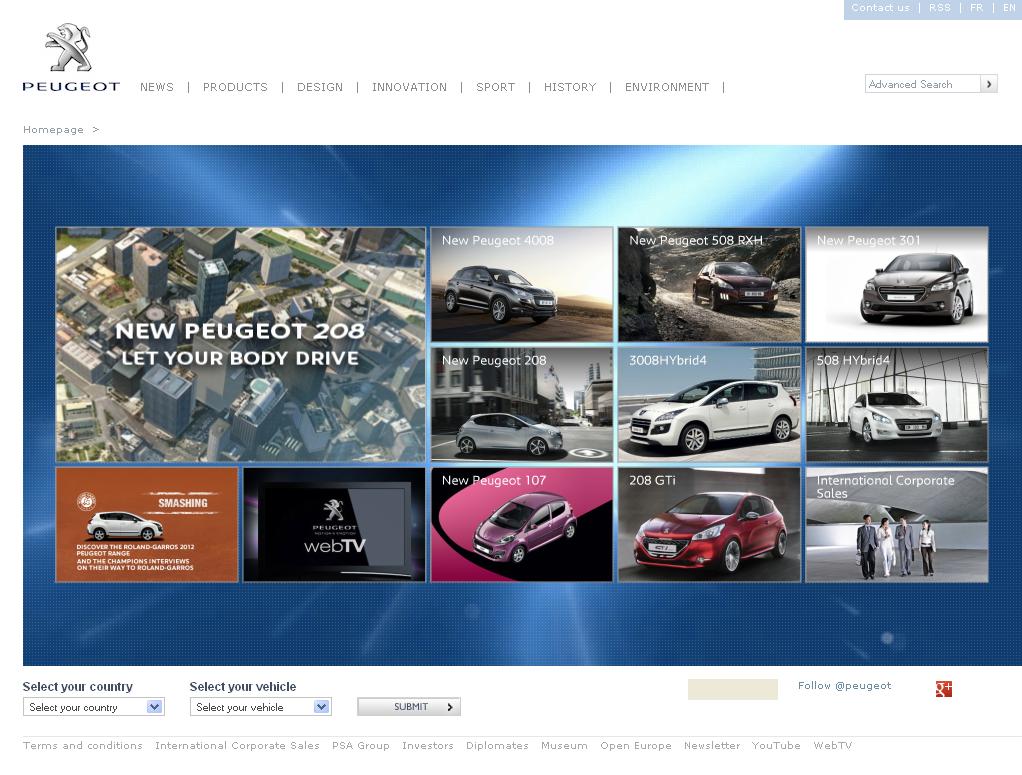Open the Peugeot webTV tile
1022x775 pixels.
(334, 525)
